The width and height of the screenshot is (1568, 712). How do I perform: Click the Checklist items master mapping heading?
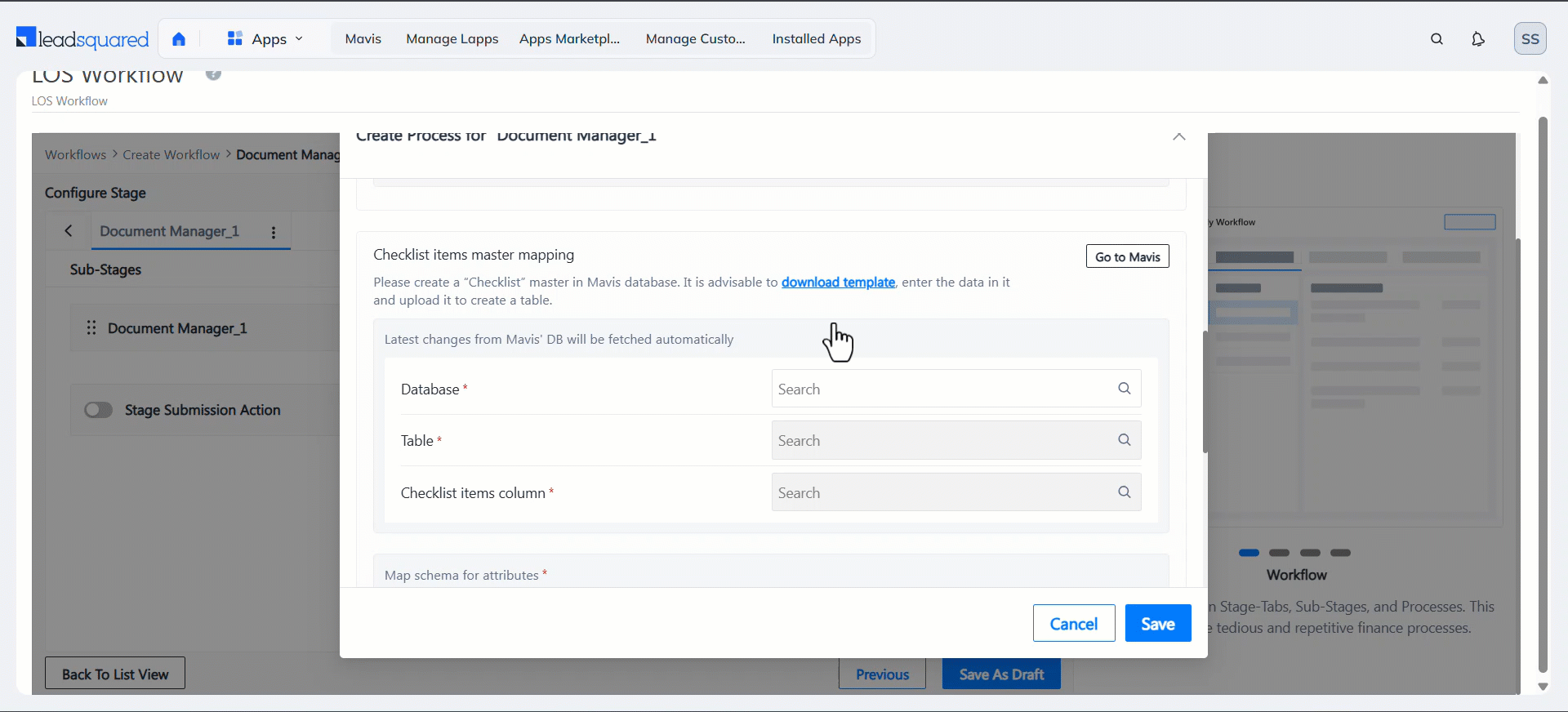[474, 255]
